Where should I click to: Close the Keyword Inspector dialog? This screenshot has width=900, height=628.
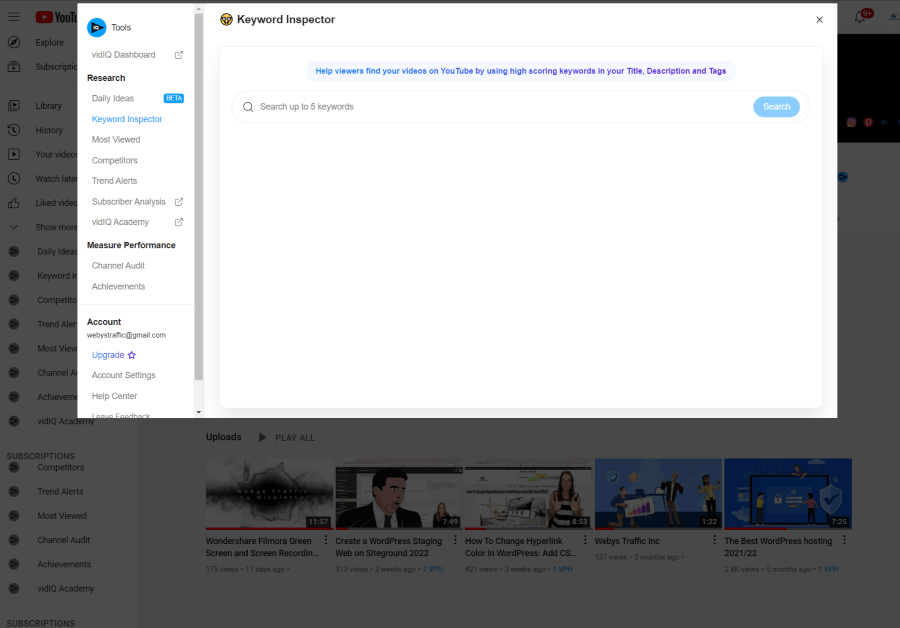pos(820,20)
